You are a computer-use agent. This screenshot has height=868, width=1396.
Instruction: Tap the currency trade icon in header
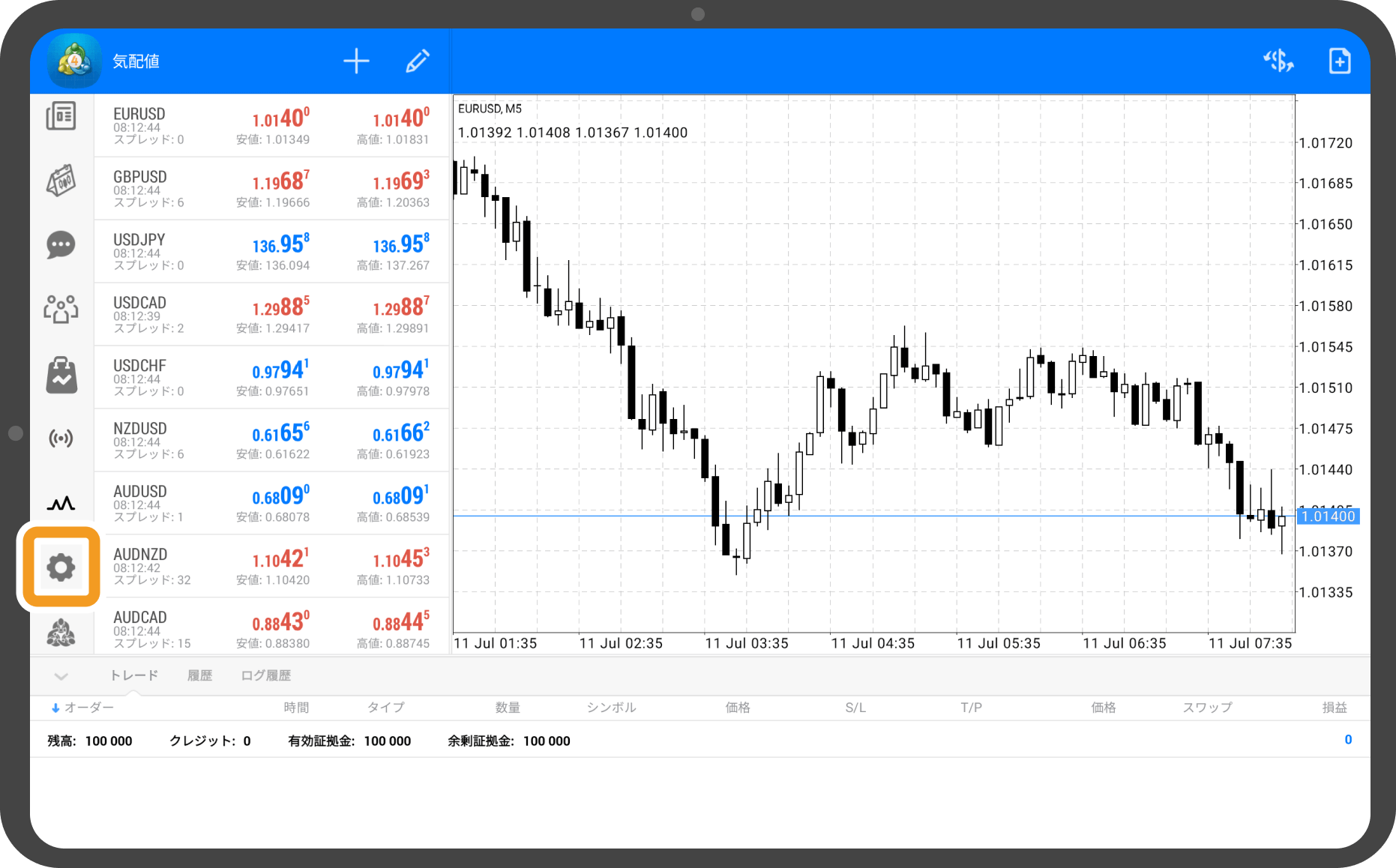(1278, 61)
